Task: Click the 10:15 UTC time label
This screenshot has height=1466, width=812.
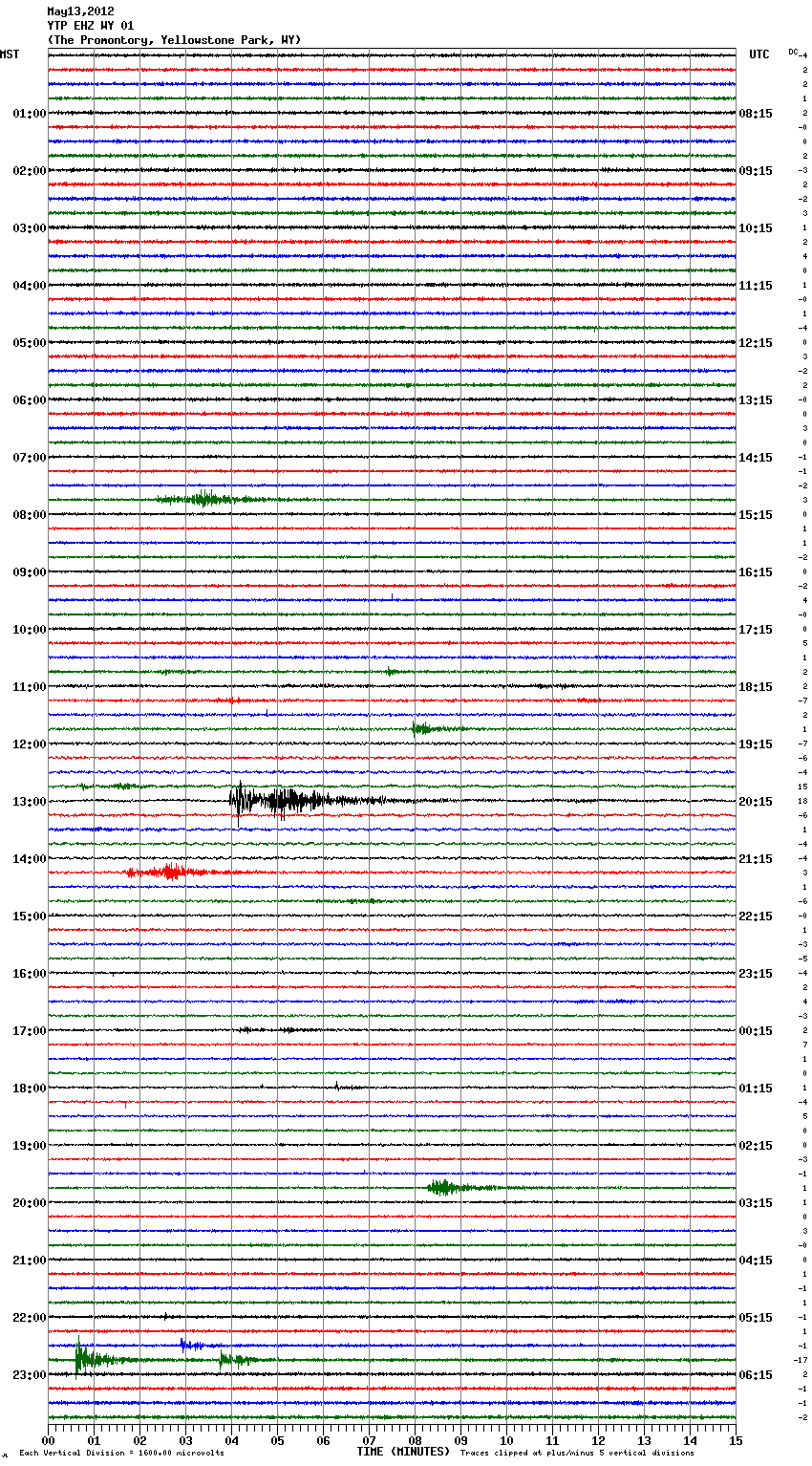Action: click(x=756, y=228)
